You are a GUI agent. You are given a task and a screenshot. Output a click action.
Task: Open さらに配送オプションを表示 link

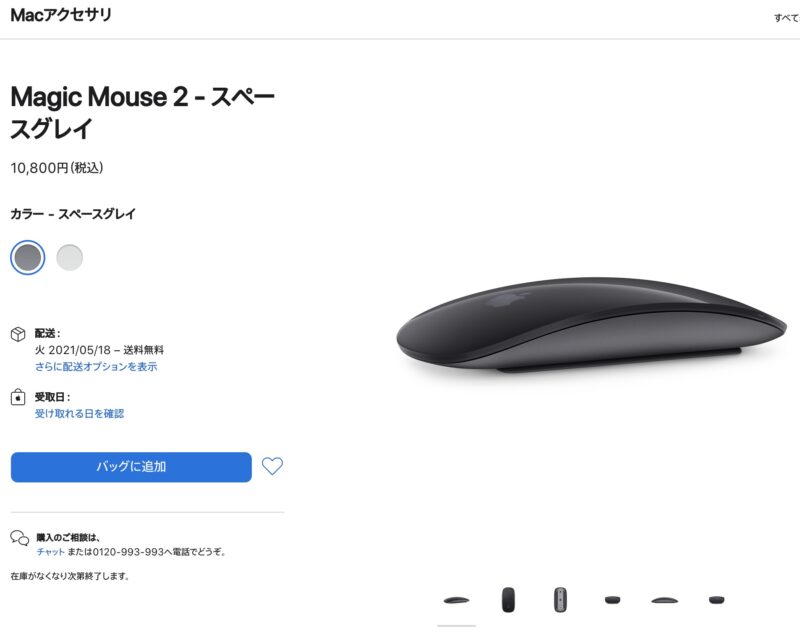[96, 366]
